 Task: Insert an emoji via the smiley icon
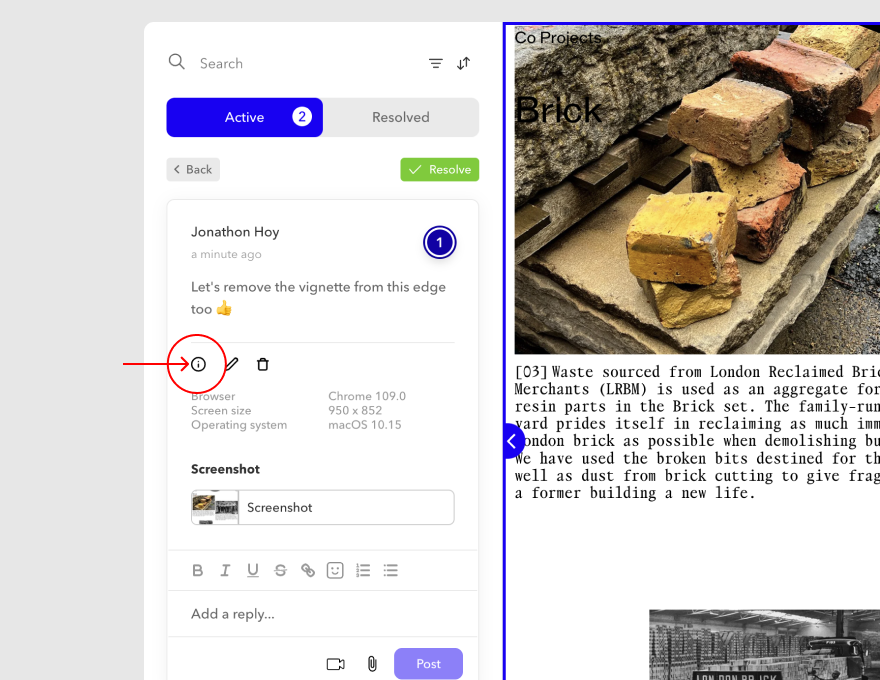335,570
